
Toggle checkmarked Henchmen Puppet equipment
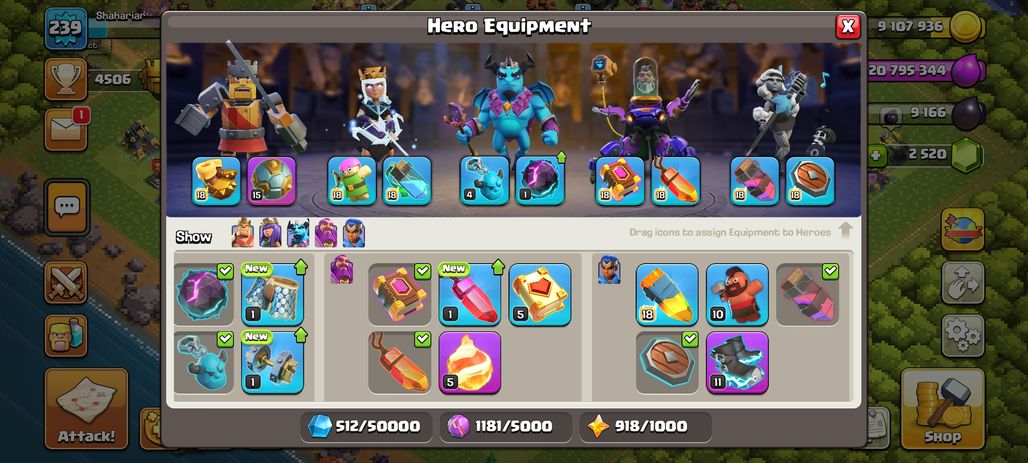[x=203, y=363]
